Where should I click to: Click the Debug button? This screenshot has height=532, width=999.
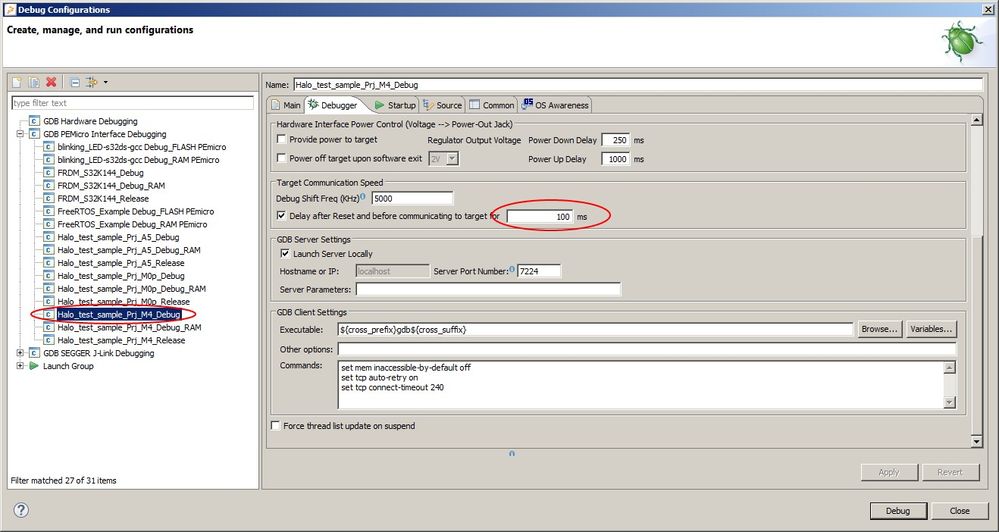(x=898, y=511)
